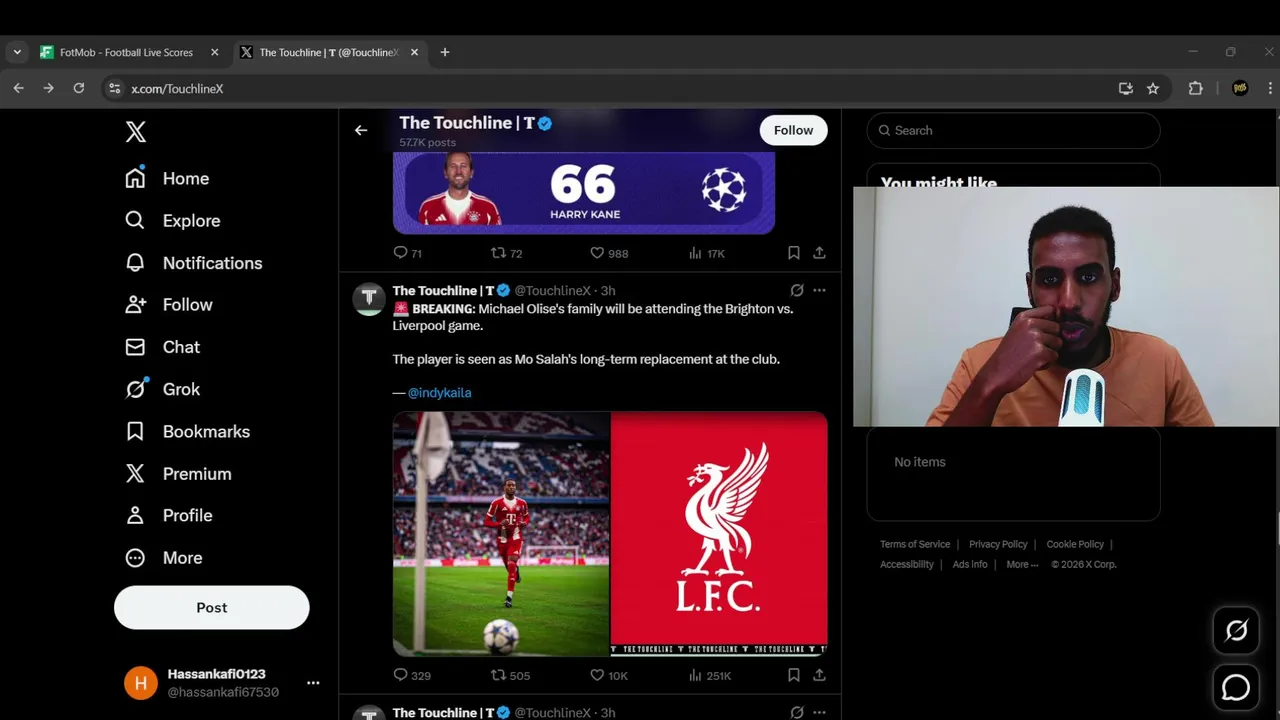Switch to FotMob Football Live Scores tab
Screen dimensions: 1280x720
pyautogui.click(x=127, y=52)
